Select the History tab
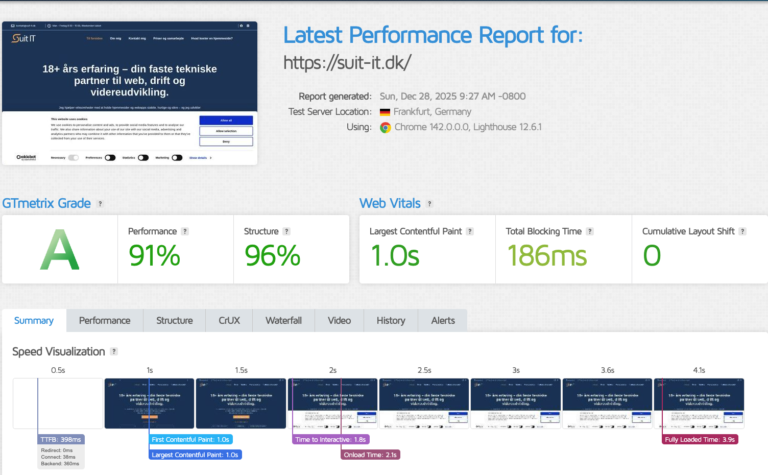Image resolution: width=768 pixels, height=475 pixels. pos(391,321)
